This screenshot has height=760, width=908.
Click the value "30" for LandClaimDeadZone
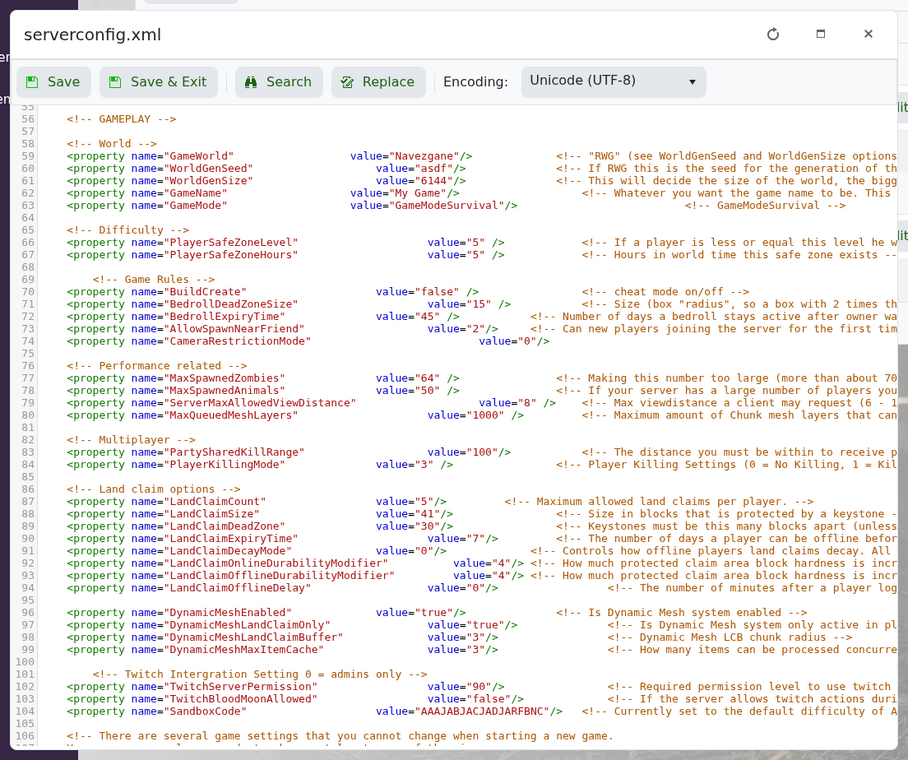(x=427, y=527)
